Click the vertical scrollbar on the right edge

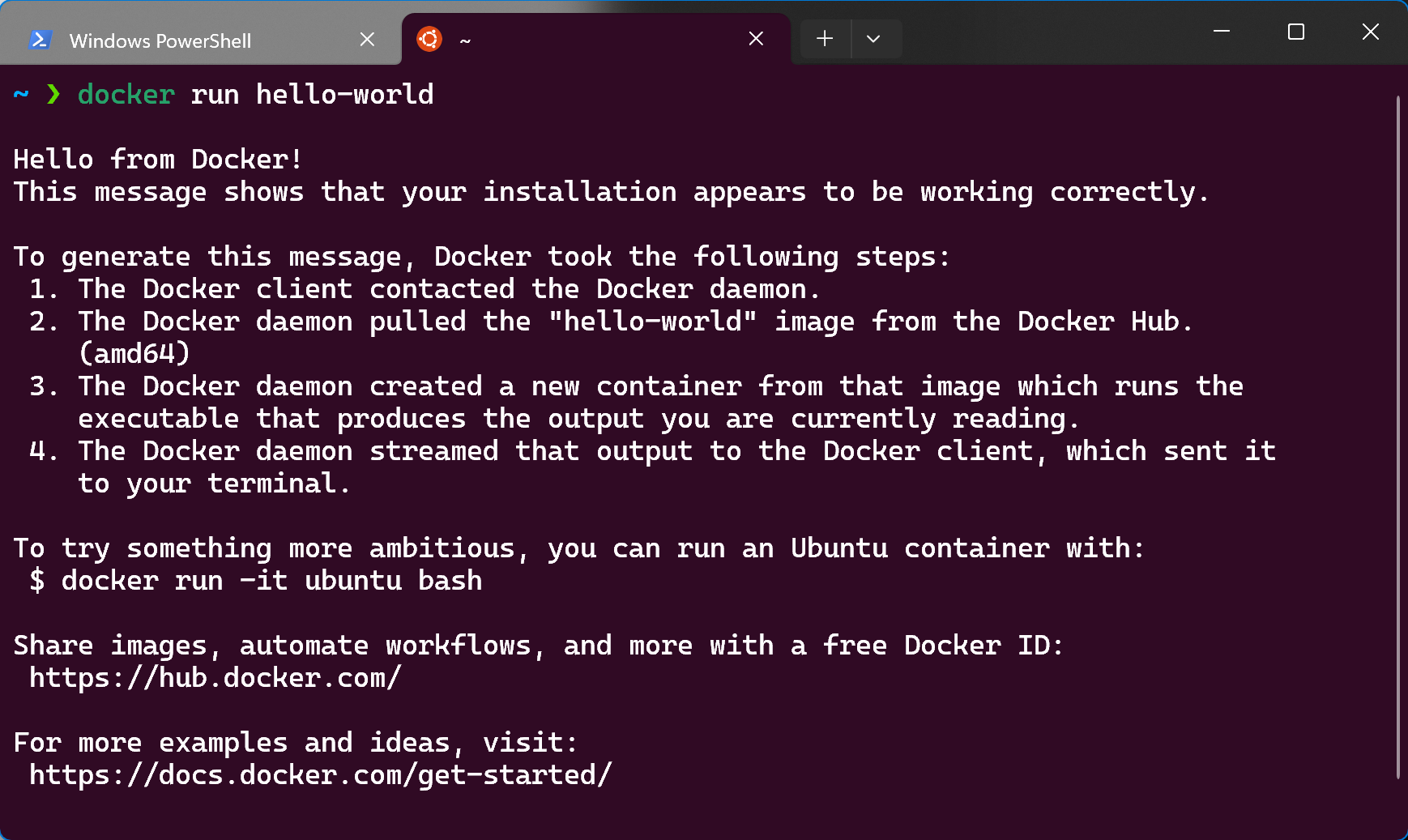tap(1398, 437)
